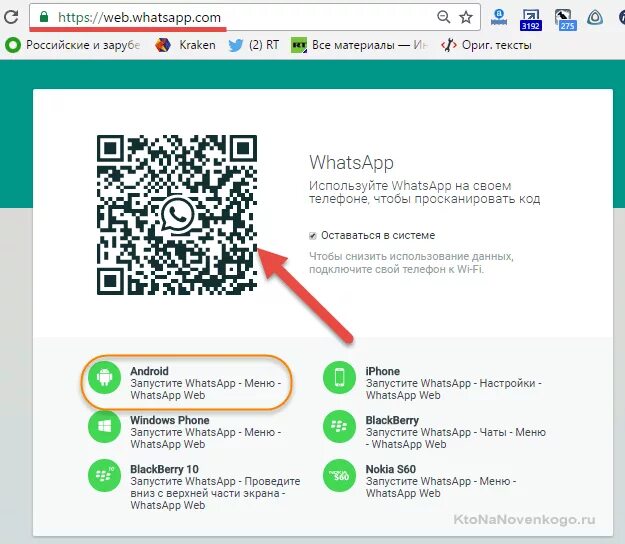Click the 'Windows Phone' platform title
Screen dimensions: 625x544
tap(170, 420)
